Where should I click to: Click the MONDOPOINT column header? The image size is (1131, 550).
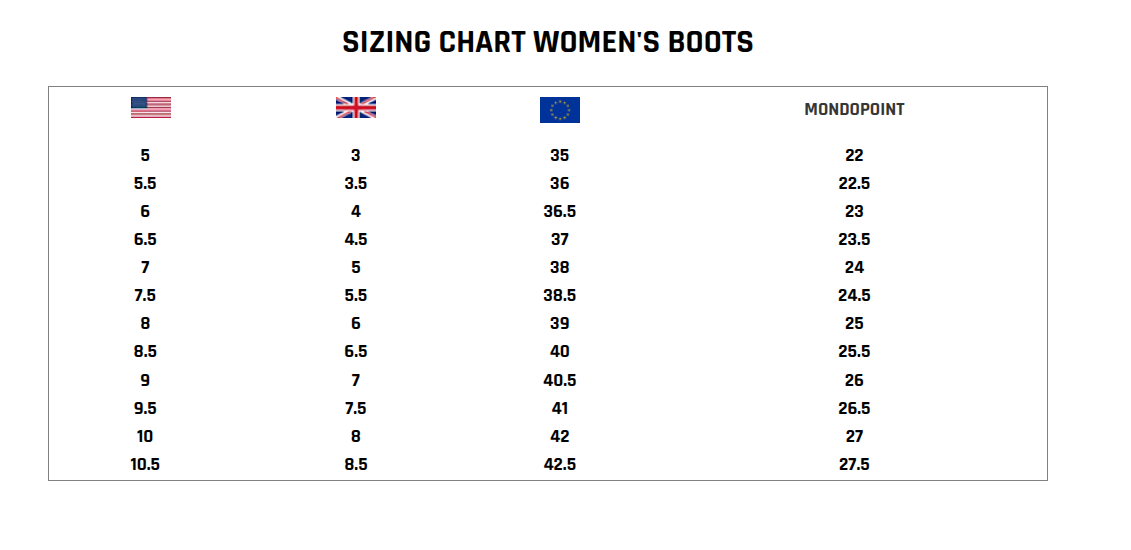coord(854,110)
